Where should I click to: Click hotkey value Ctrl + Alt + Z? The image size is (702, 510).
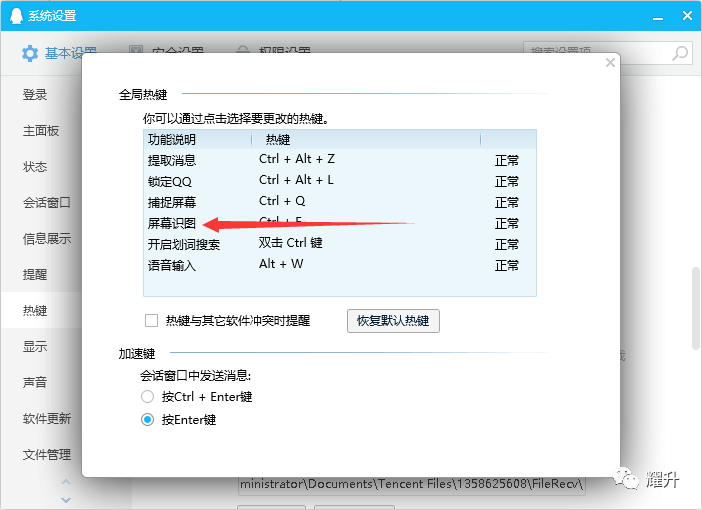pos(296,159)
